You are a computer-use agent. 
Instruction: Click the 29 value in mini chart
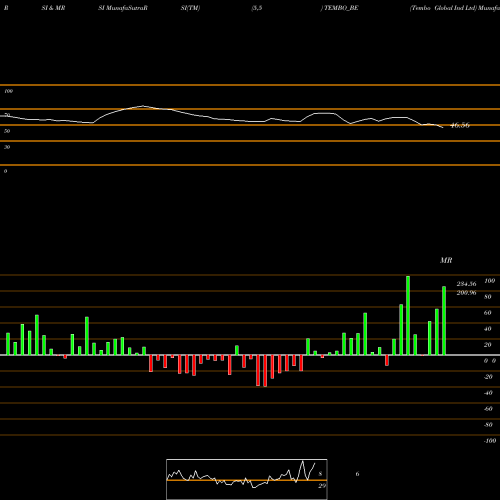(x=322, y=486)
